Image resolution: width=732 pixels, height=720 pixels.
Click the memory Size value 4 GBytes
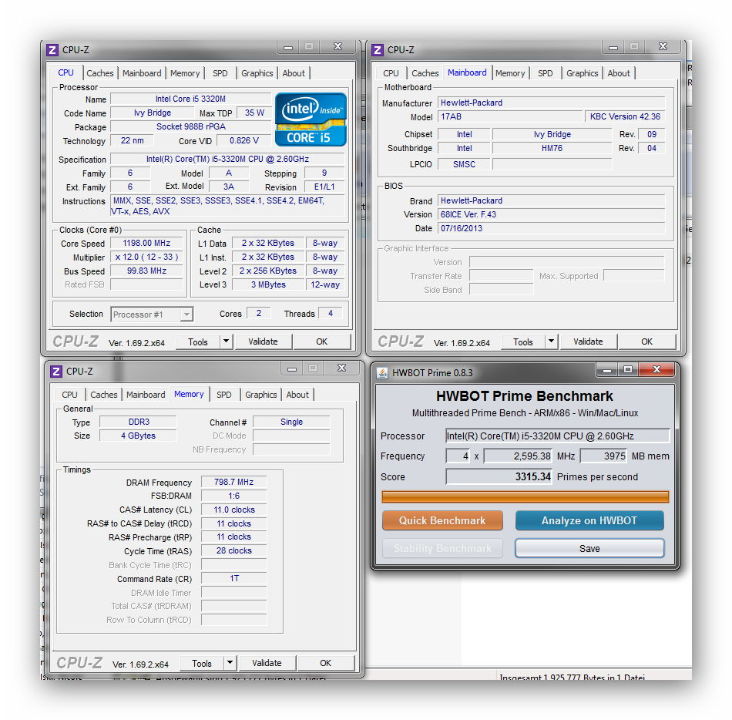(138, 436)
